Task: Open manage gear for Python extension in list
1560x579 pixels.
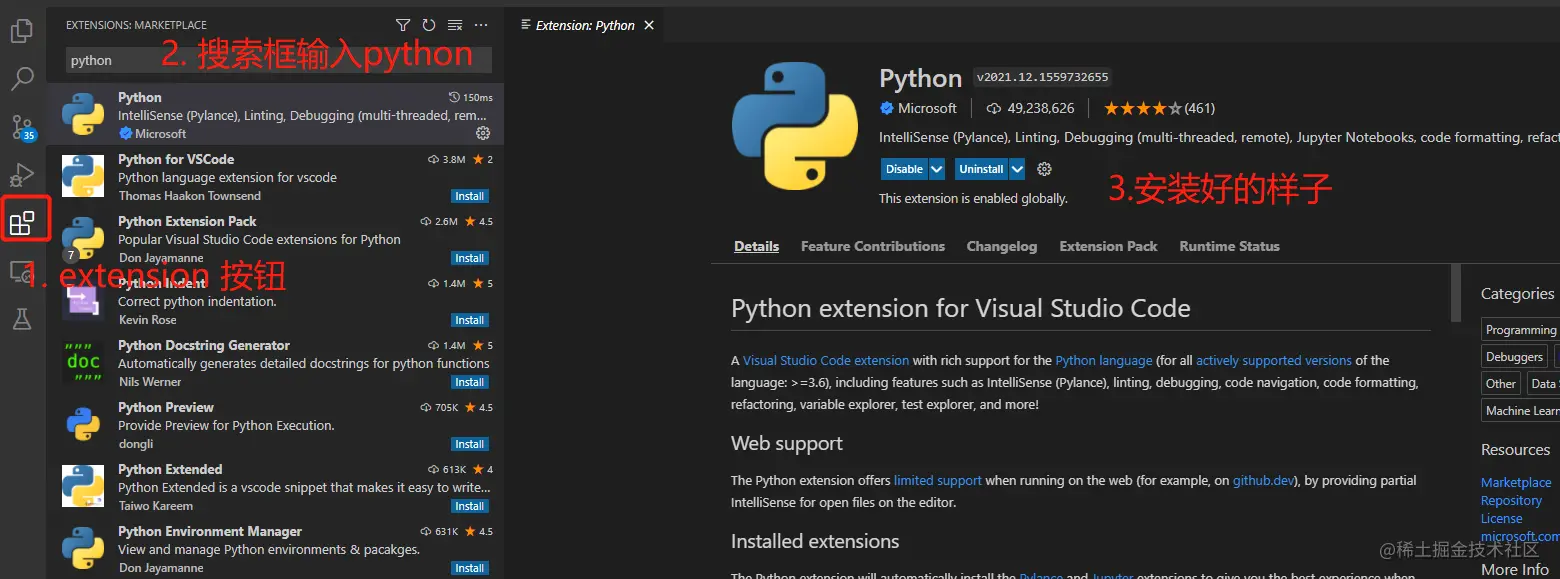Action: coord(483,133)
